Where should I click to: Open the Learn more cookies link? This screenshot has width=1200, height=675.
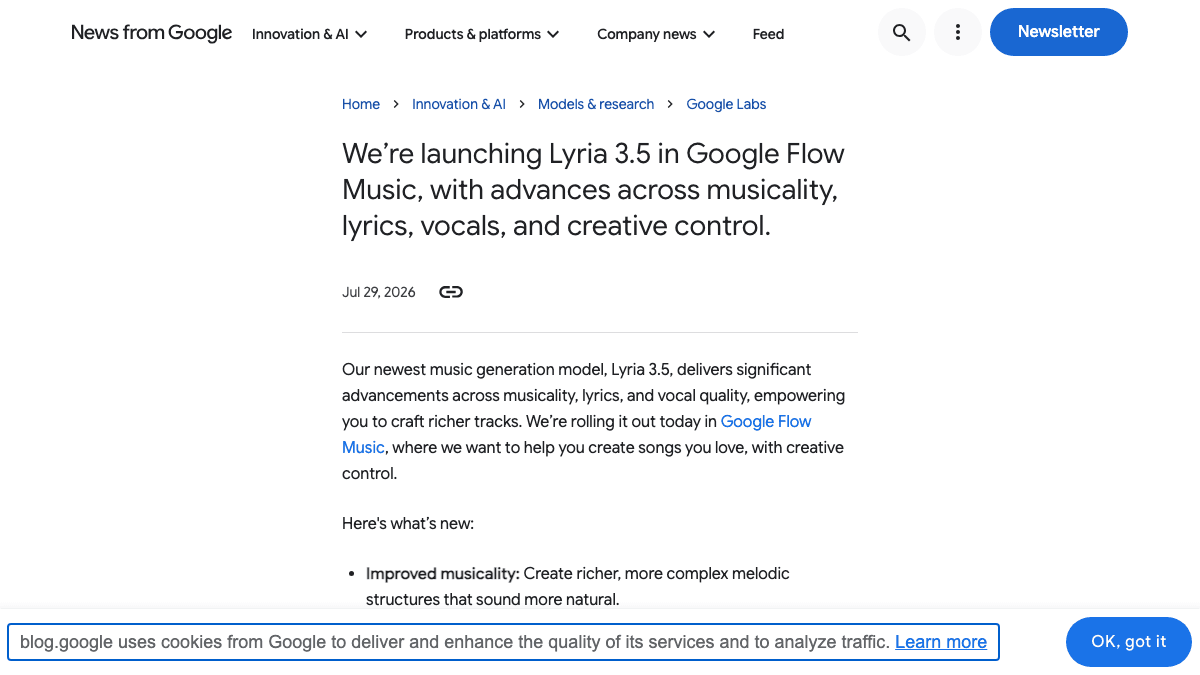[x=941, y=642]
